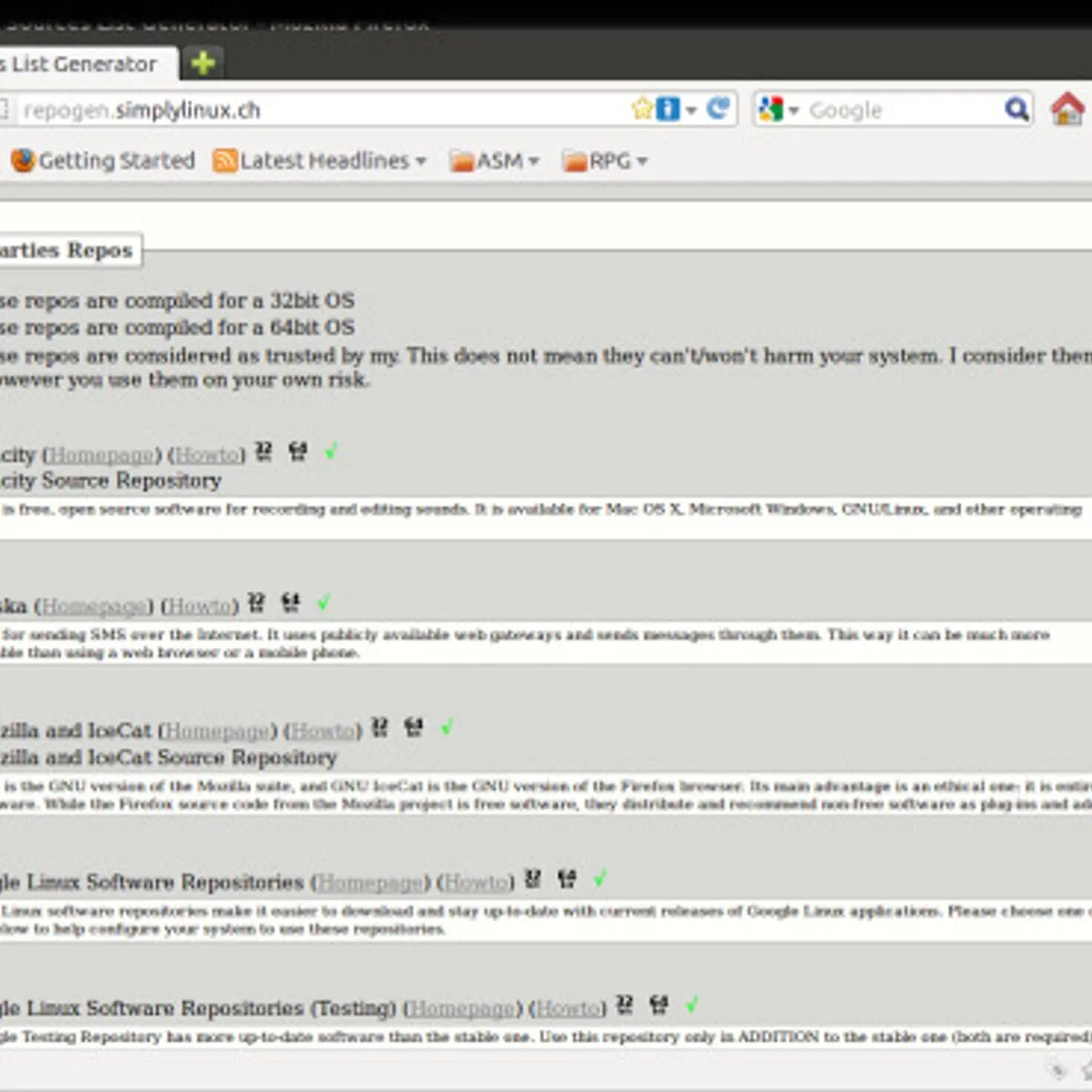Expand the Latest Headlines bookmark dropdown arrow
This screenshot has width=1092, height=1092.
pos(420,162)
